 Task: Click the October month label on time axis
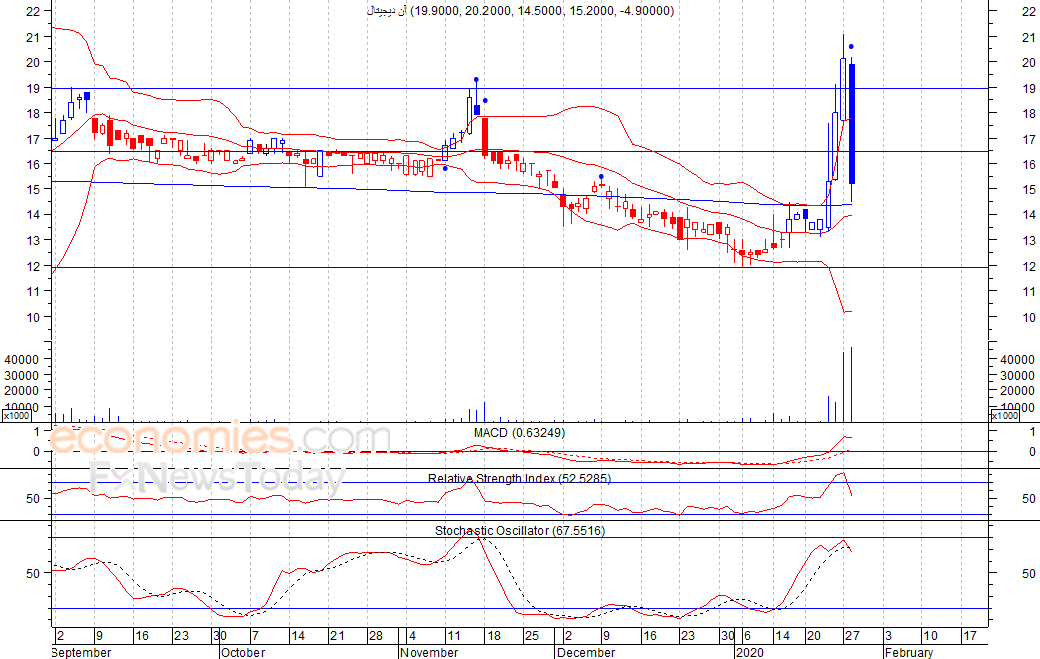pyautogui.click(x=243, y=652)
